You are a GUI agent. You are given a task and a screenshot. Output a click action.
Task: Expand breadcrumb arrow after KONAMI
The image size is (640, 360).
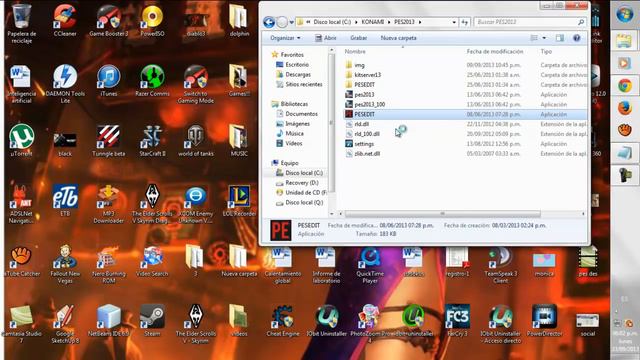pos(389,22)
